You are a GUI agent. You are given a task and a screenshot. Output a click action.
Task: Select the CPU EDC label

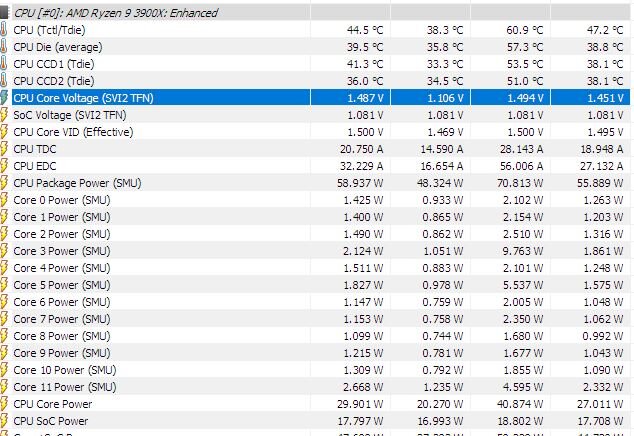tap(35, 166)
